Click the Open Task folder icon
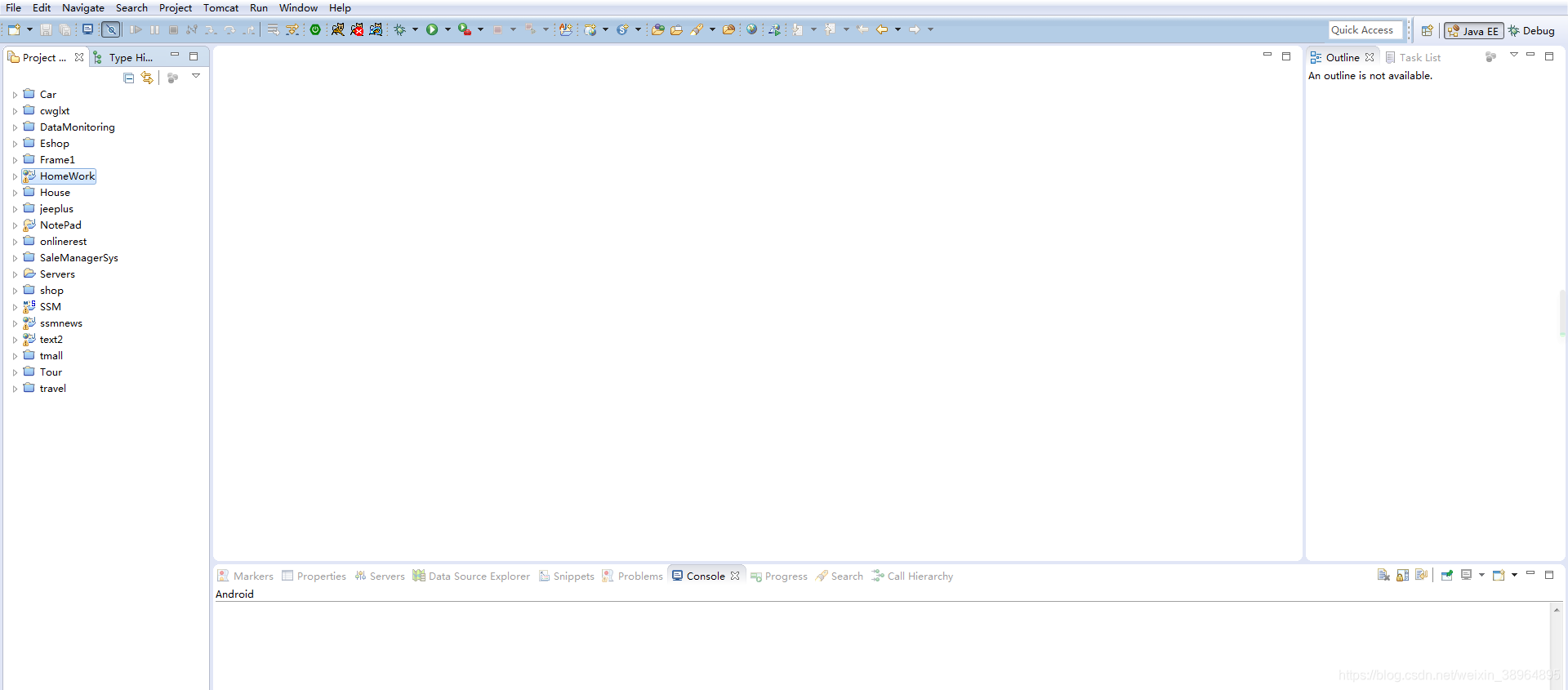The height and width of the screenshot is (690, 1568). (x=676, y=29)
